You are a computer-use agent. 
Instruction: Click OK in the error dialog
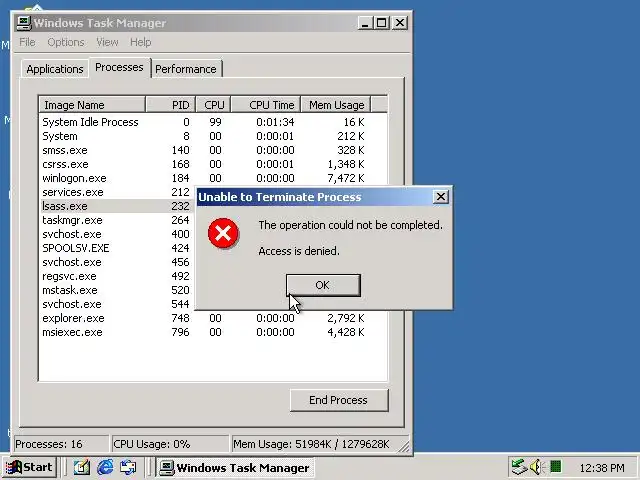click(x=323, y=285)
